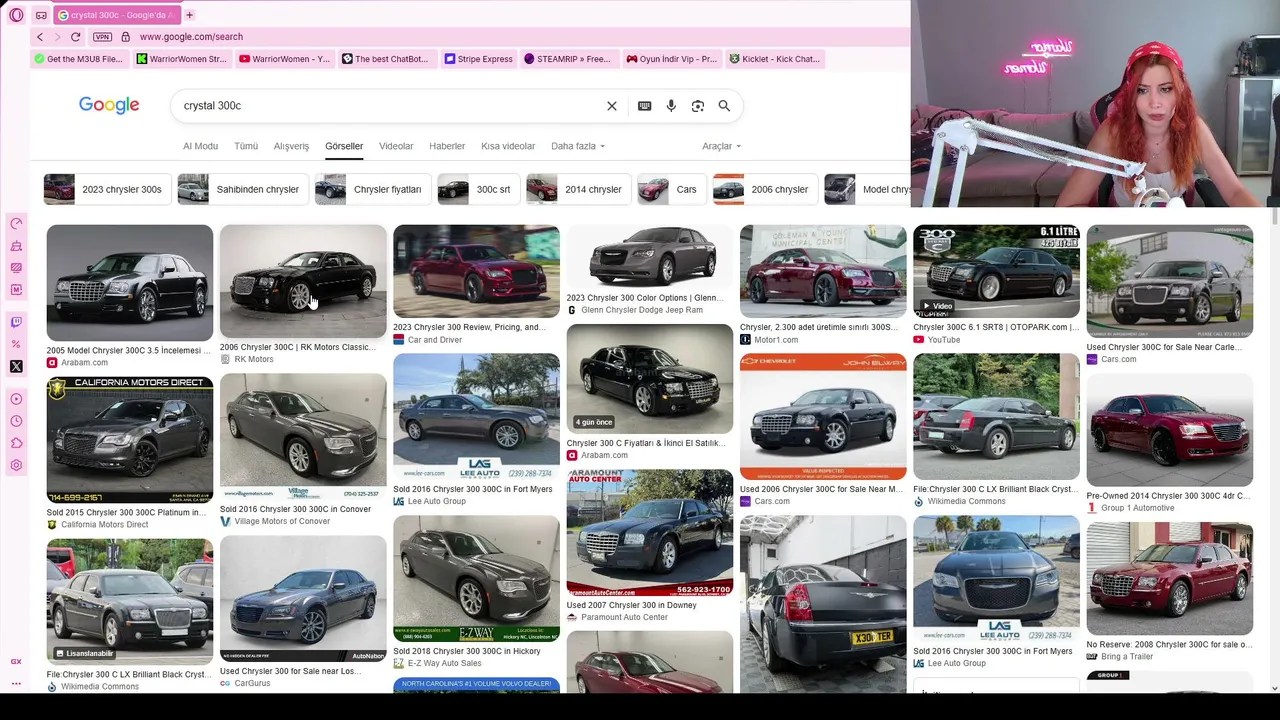The image size is (1280, 720).
Task: Search by image with the lens icon
Action: click(698, 106)
